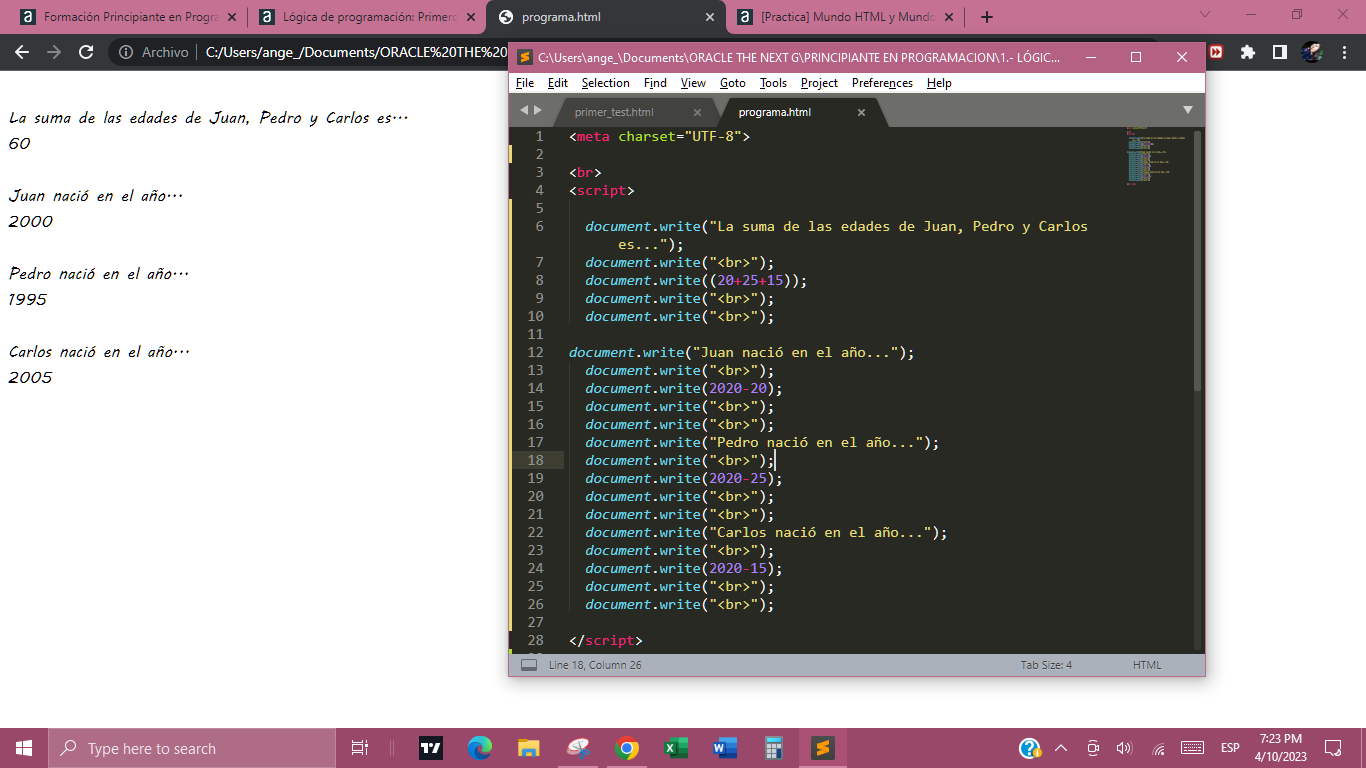Show hidden system tray icons

tap(1061, 748)
